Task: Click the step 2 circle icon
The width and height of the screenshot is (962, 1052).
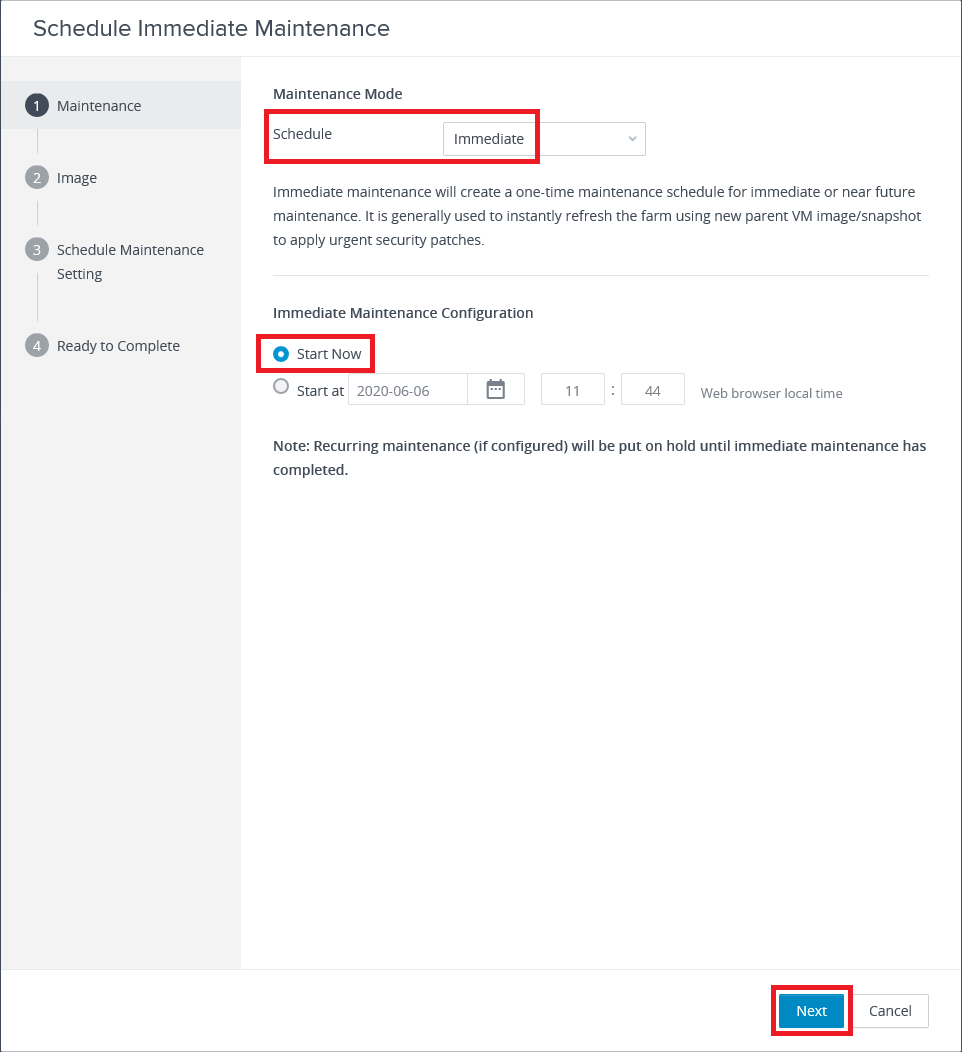Action: [37, 177]
